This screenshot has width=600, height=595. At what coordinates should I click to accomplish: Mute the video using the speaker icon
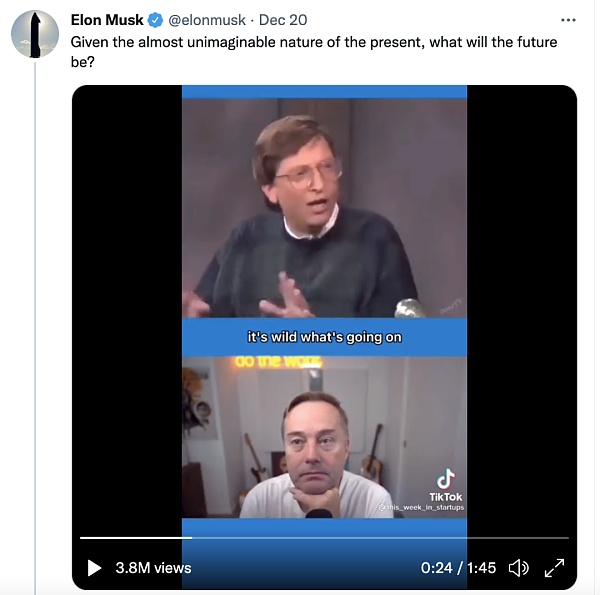(x=518, y=568)
